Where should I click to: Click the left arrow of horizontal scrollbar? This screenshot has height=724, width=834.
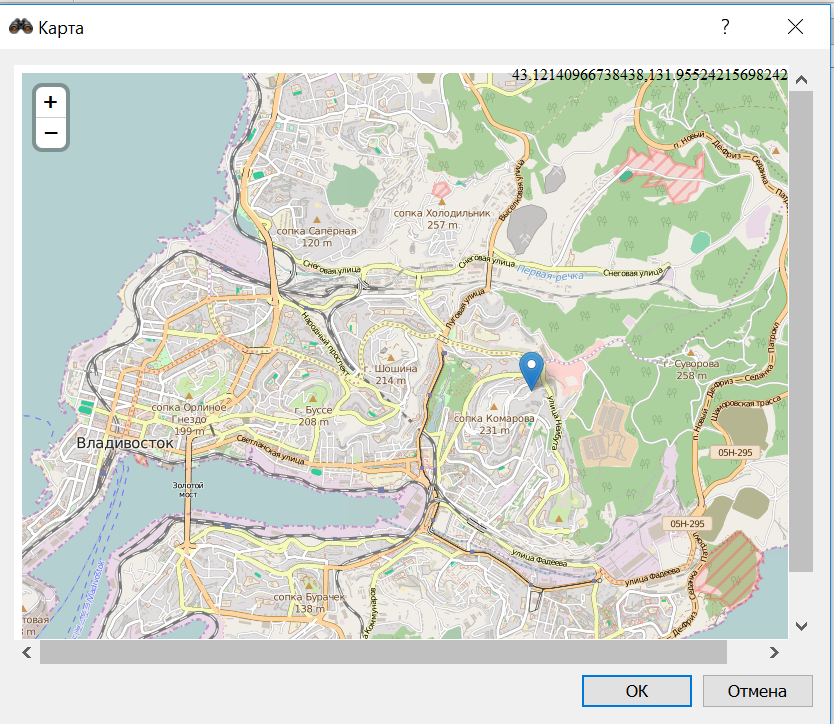(x=27, y=652)
